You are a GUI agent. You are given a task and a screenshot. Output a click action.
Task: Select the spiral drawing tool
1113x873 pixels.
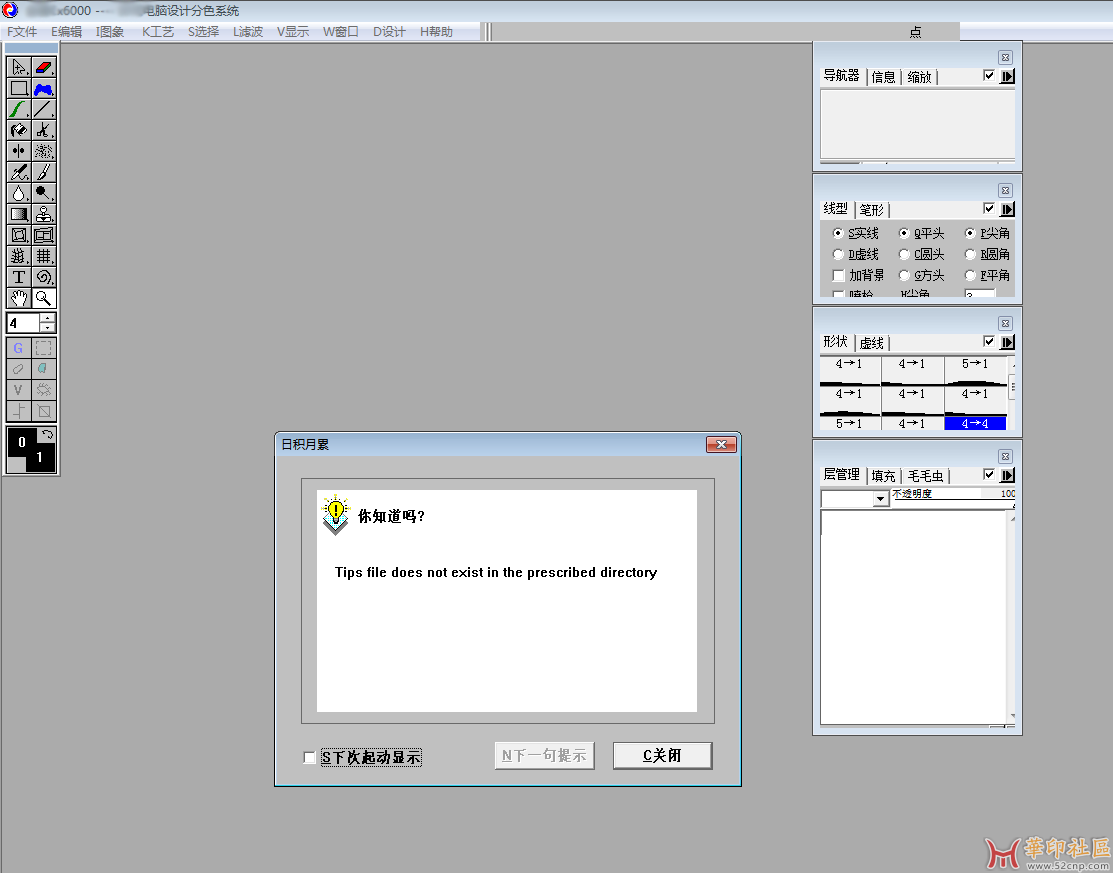coord(44,277)
